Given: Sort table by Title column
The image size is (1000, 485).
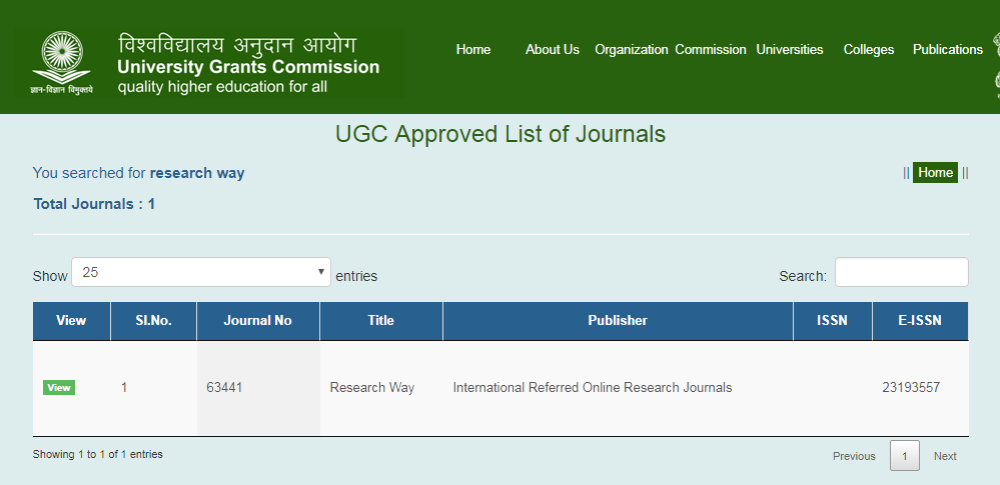Looking at the screenshot, I should pyautogui.click(x=381, y=321).
